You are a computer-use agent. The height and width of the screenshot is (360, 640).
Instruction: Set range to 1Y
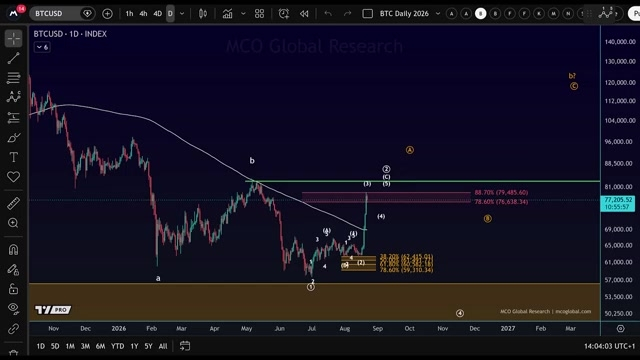click(134, 346)
